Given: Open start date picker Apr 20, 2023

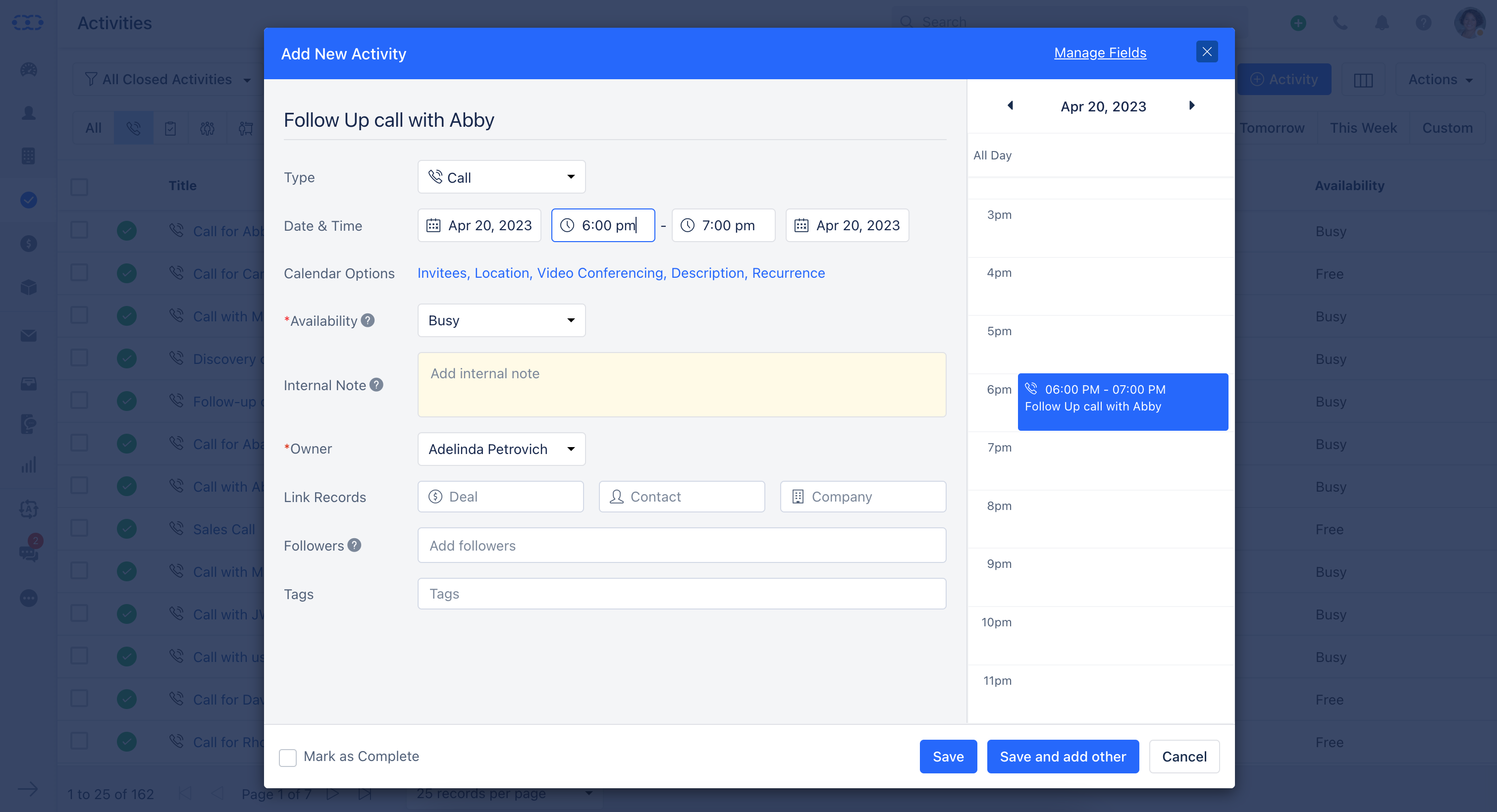Looking at the screenshot, I should pos(479,225).
